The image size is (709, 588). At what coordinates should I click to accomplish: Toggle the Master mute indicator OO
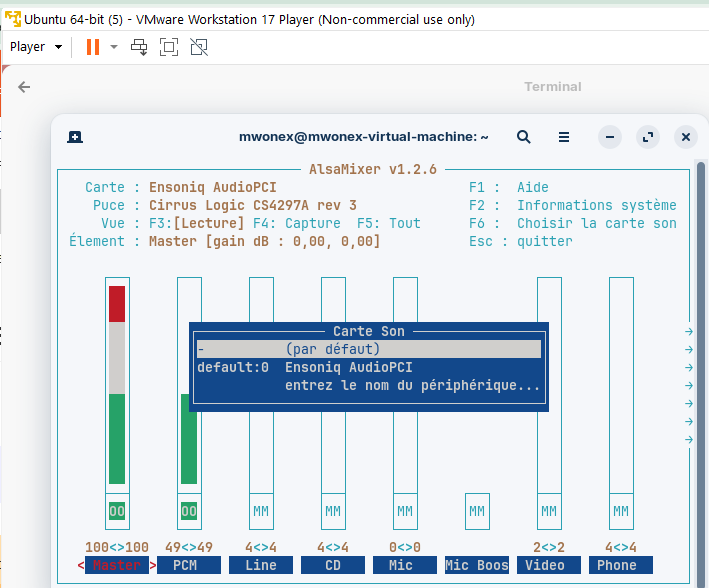pyautogui.click(x=117, y=511)
